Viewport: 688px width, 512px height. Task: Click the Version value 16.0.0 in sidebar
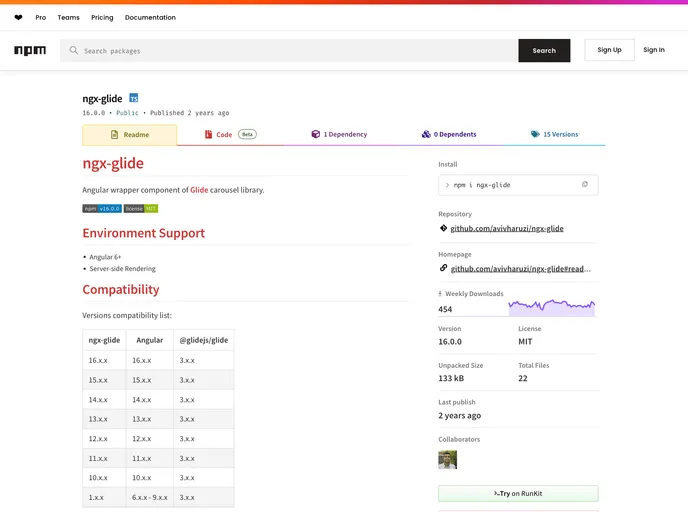click(450, 341)
